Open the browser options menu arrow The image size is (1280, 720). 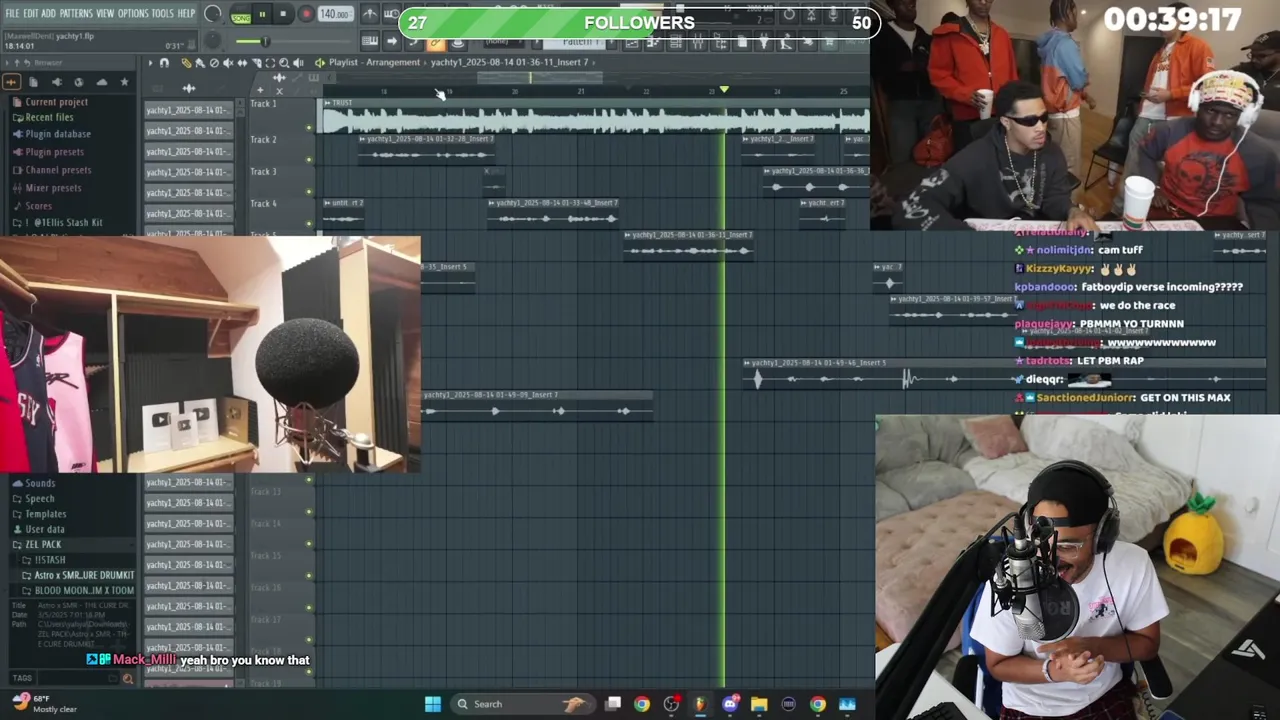point(7,63)
